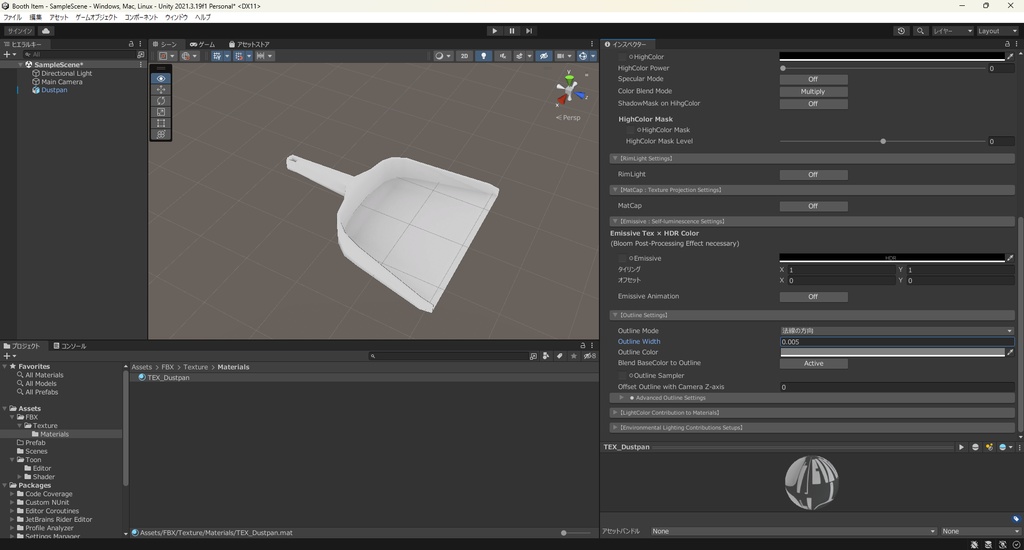Select the Rect tool in scene toolbar
Screen dimensions: 1024x550
click(161, 123)
